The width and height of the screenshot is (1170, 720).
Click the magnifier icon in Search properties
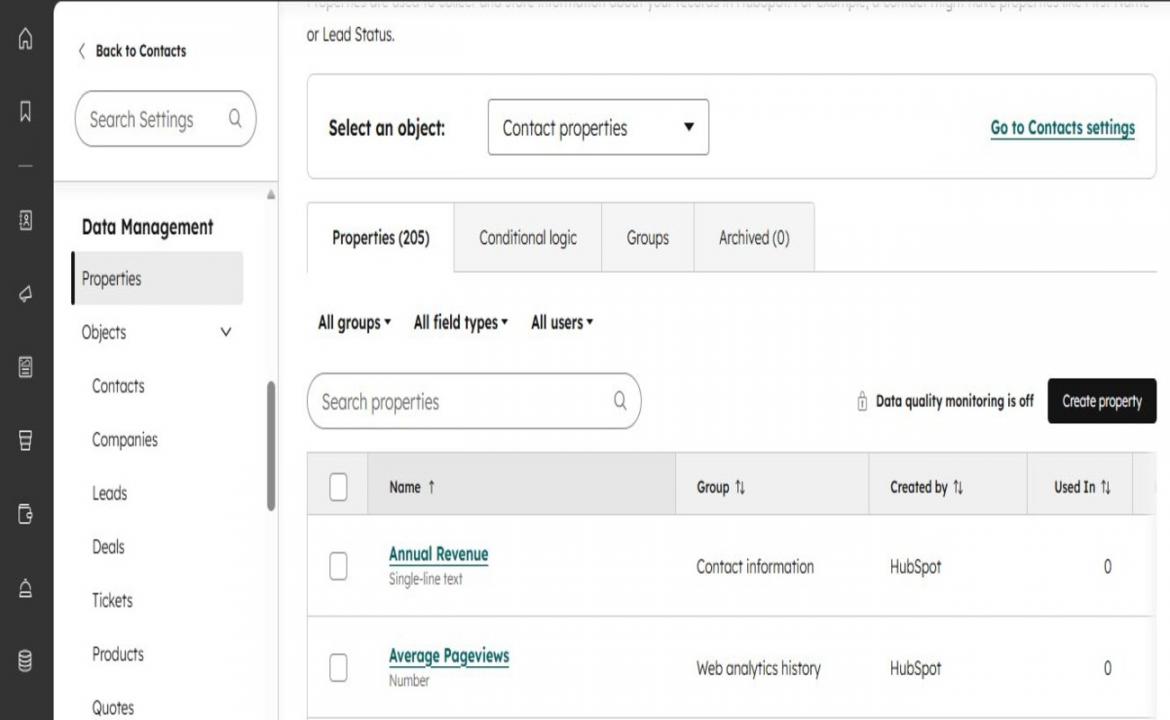620,401
